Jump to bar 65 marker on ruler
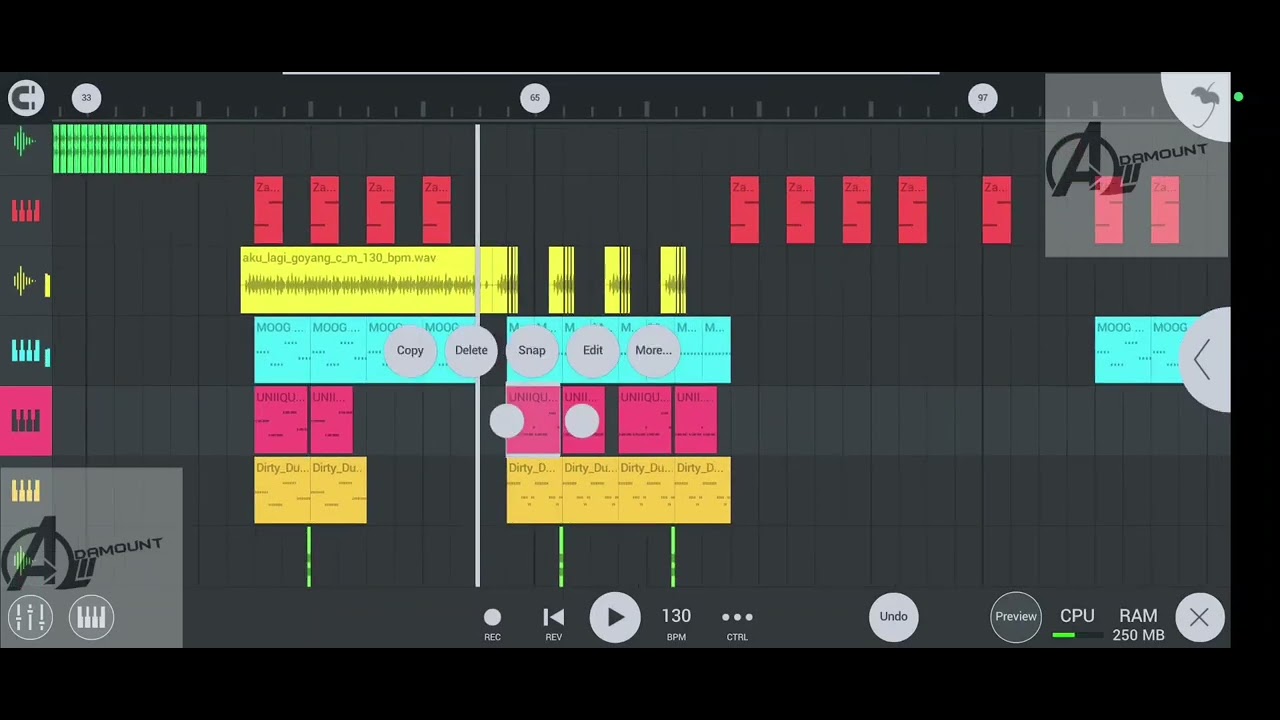This screenshot has width=1280, height=720. [535, 97]
